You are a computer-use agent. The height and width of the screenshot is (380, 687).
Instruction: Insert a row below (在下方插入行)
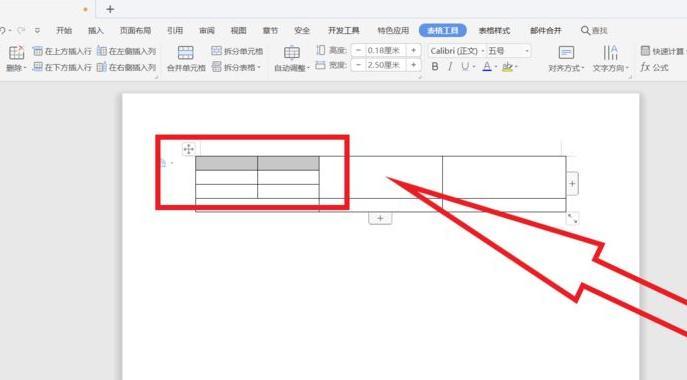[62, 67]
